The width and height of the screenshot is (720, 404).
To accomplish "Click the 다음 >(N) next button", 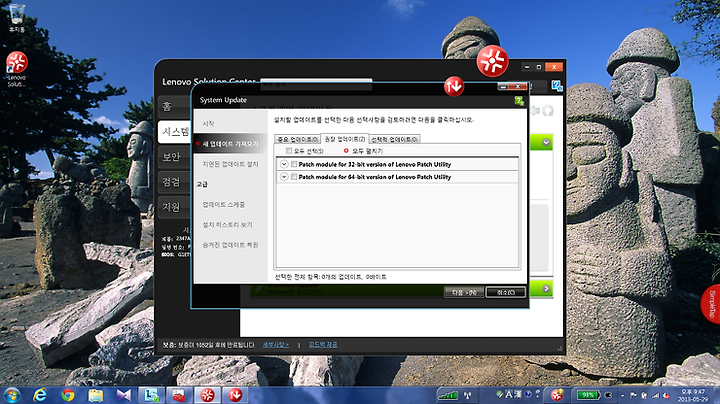I will [464, 292].
